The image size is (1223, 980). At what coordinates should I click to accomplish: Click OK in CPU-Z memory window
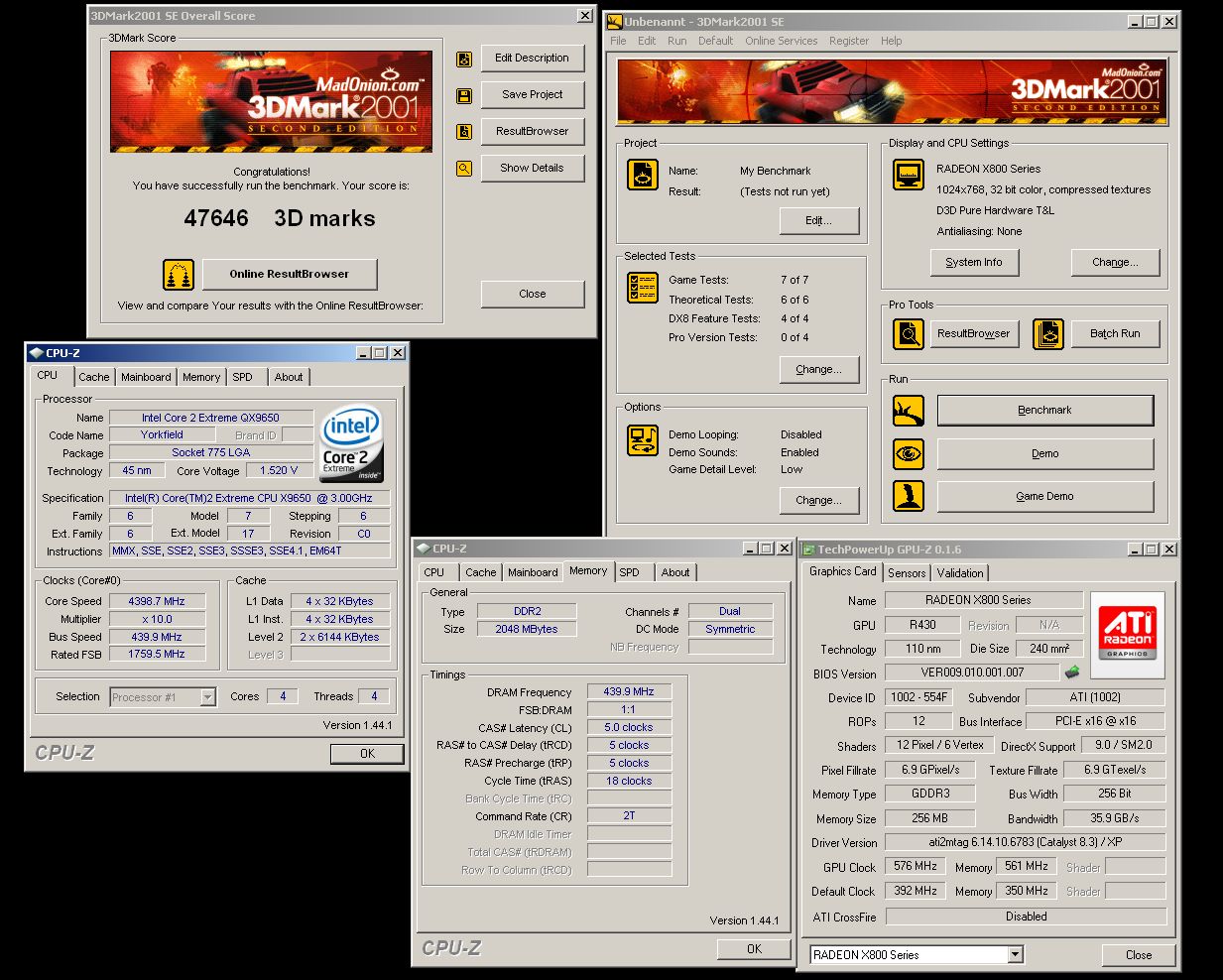pyautogui.click(x=754, y=949)
